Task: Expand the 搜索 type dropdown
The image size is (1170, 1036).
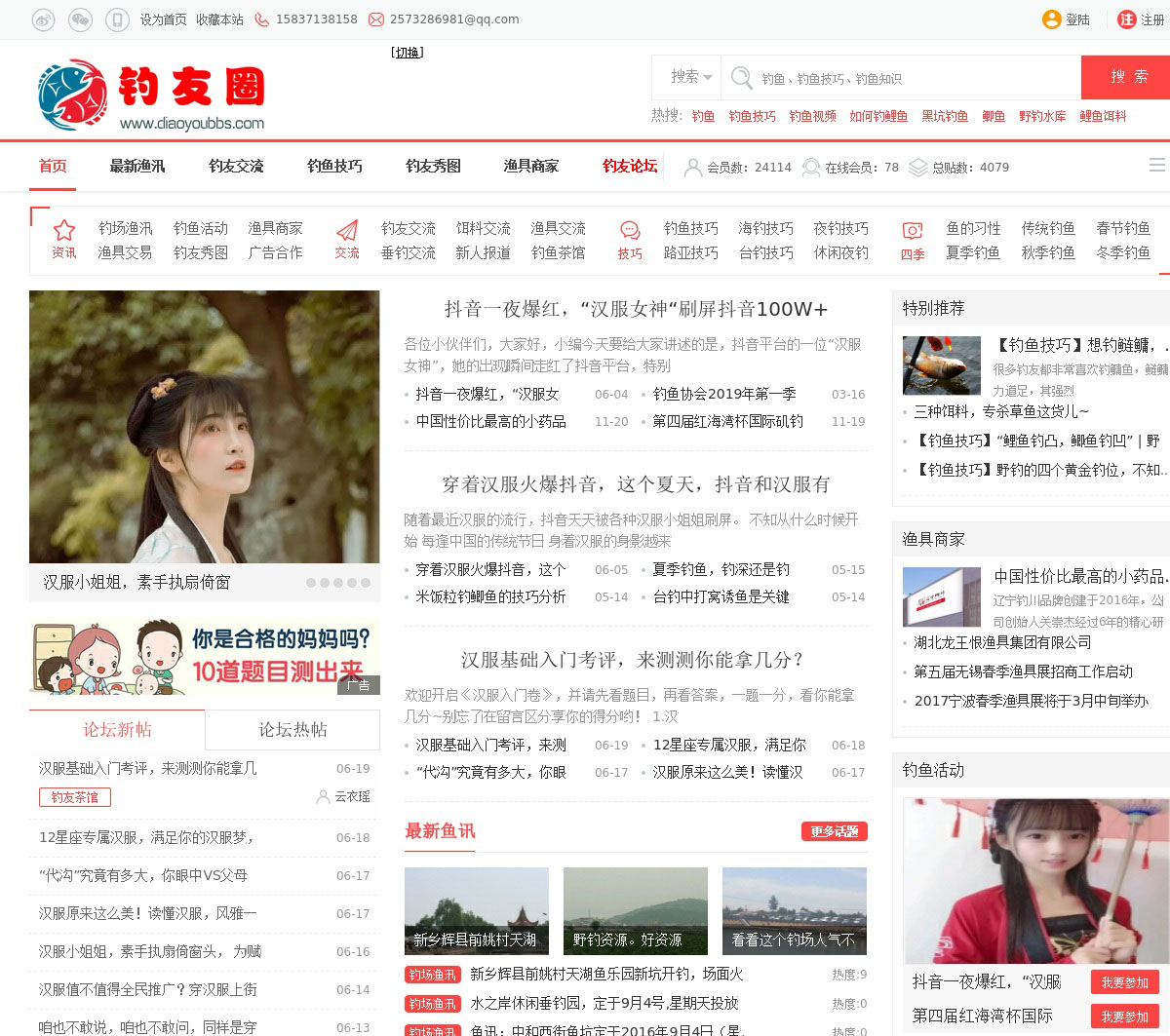Action: pyautogui.click(x=690, y=77)
